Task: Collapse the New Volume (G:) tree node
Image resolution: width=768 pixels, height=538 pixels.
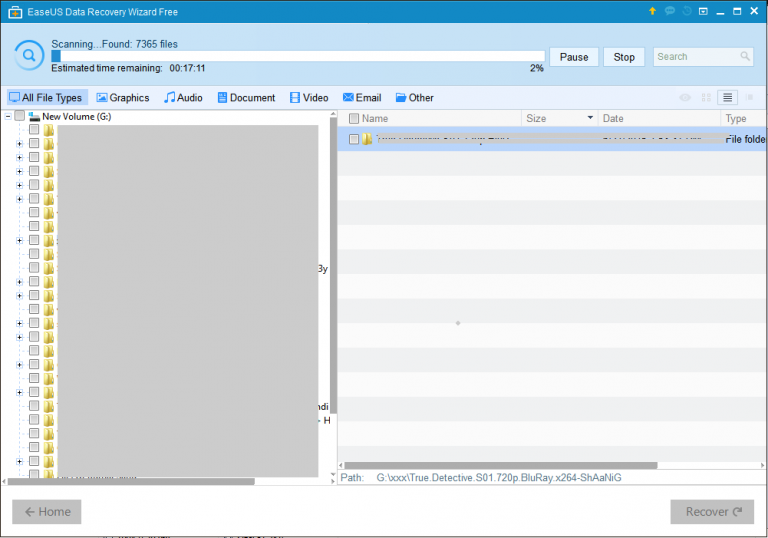Action: click(x=8, y=117)
